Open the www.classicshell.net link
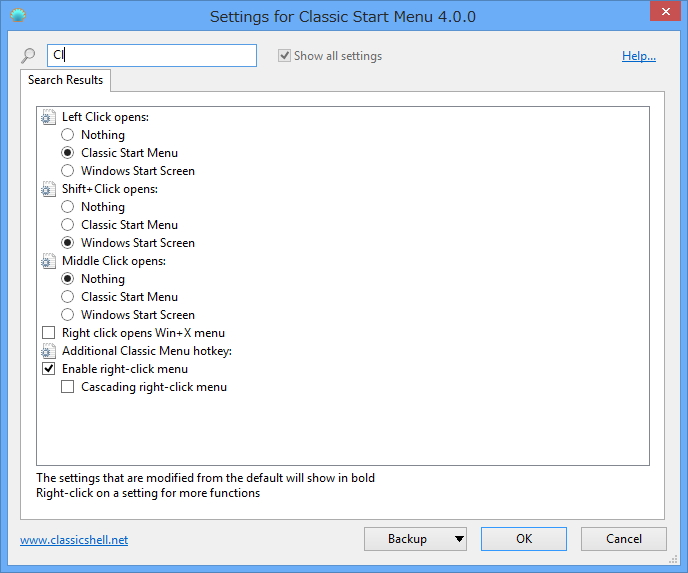 tap(74, 540)
